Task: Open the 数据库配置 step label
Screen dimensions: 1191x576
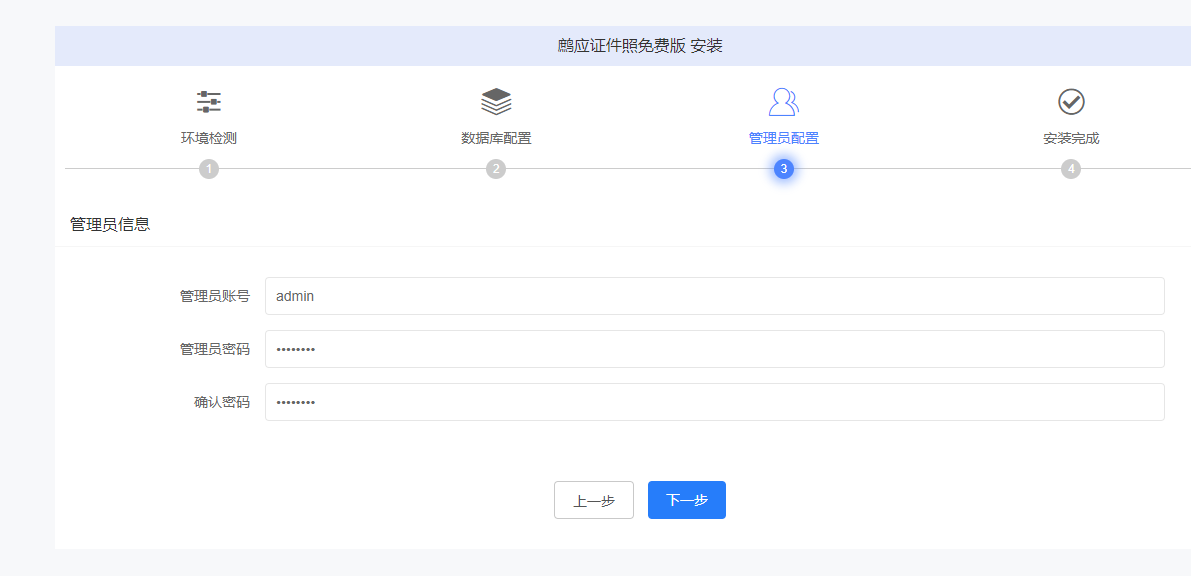Action: point(496,138)
